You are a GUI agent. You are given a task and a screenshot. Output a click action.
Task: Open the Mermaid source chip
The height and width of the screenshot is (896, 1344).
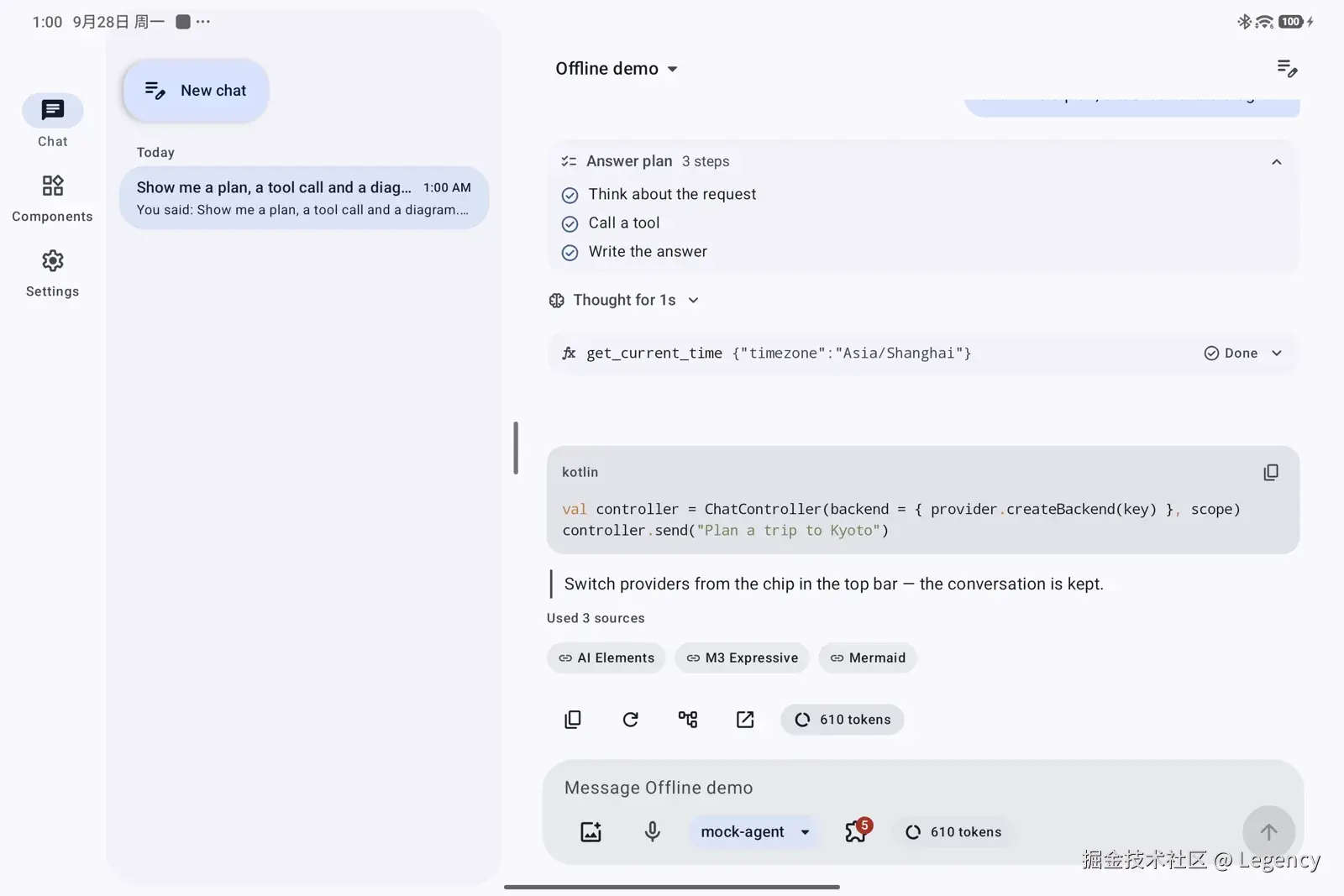(x=867, y=658)
